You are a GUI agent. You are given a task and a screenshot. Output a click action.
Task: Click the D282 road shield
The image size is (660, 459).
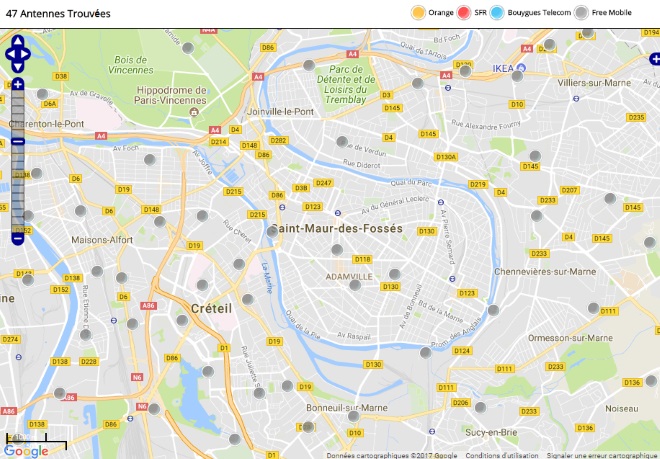[278, 140]
